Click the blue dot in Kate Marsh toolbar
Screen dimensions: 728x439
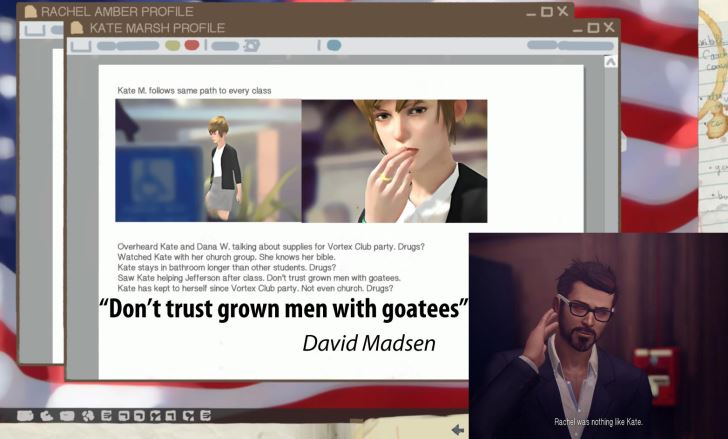pos(334,45)
